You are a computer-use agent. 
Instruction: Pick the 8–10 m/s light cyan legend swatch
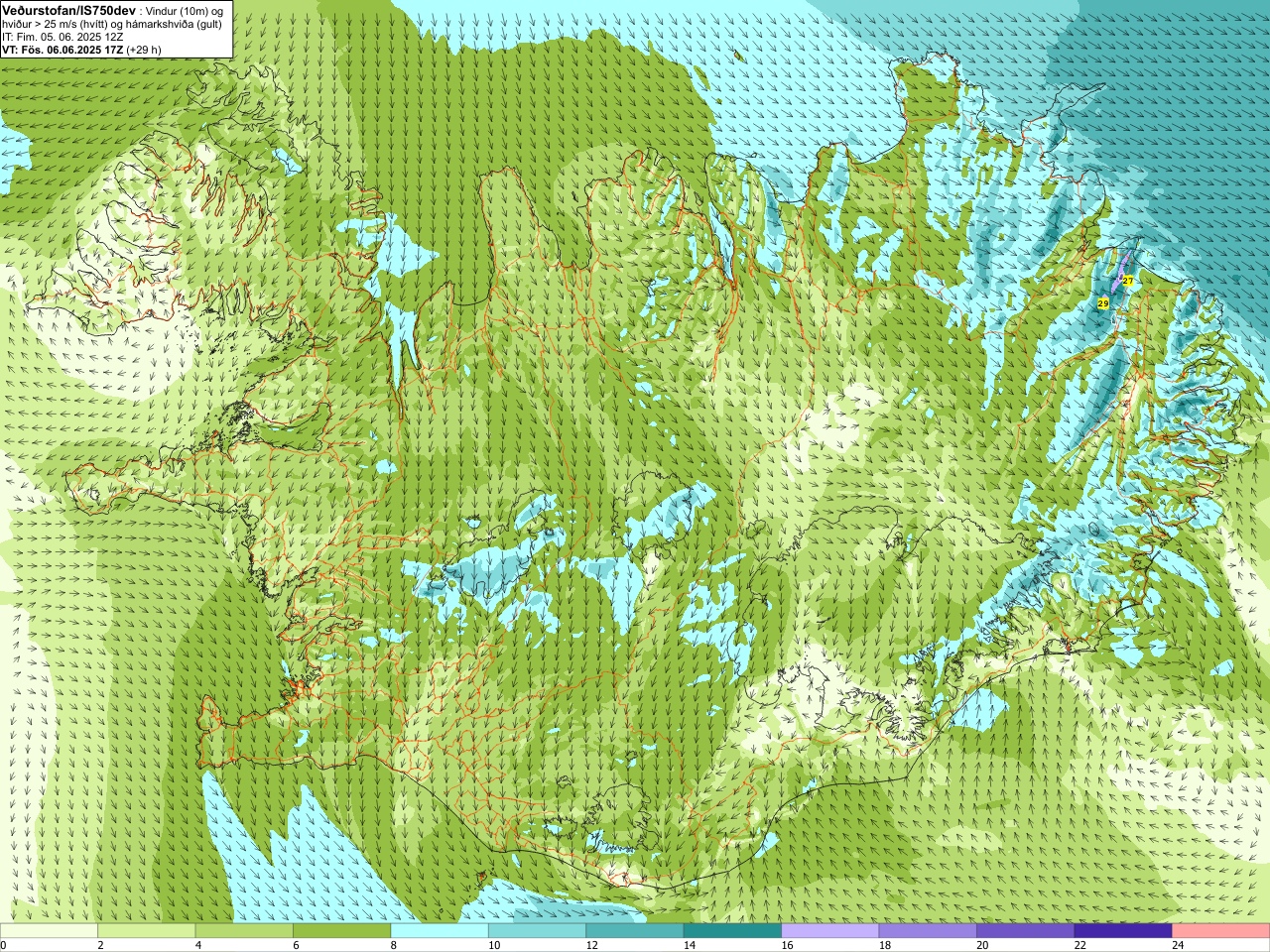(x=440, y=931)
